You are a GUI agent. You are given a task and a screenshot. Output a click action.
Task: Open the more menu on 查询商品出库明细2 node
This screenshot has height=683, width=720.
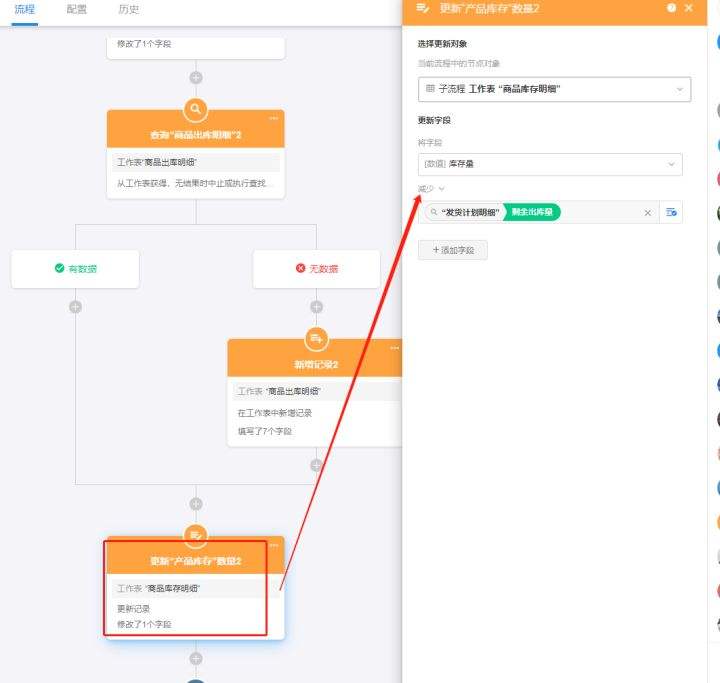[x=274, y=119]
